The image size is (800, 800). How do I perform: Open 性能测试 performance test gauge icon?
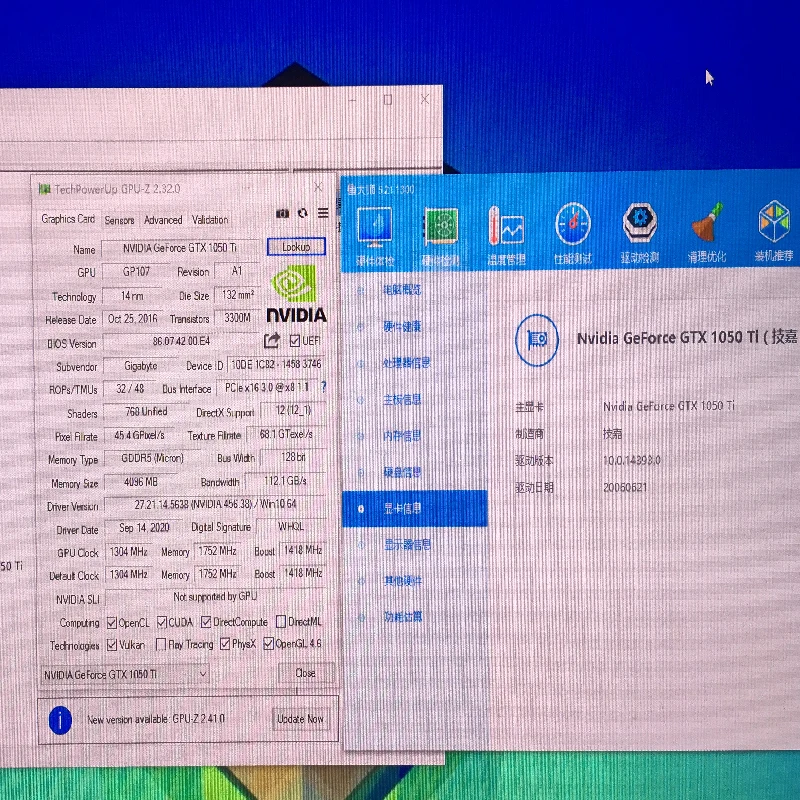click(x=572, y=234)
